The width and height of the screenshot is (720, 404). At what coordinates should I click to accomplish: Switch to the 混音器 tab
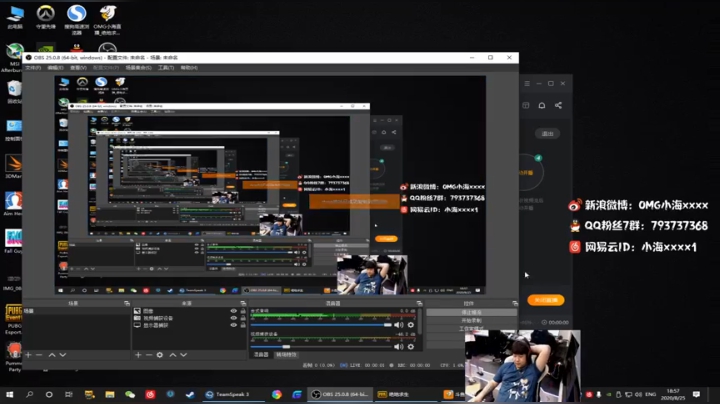pyautogui.click(x=261, y=355)
